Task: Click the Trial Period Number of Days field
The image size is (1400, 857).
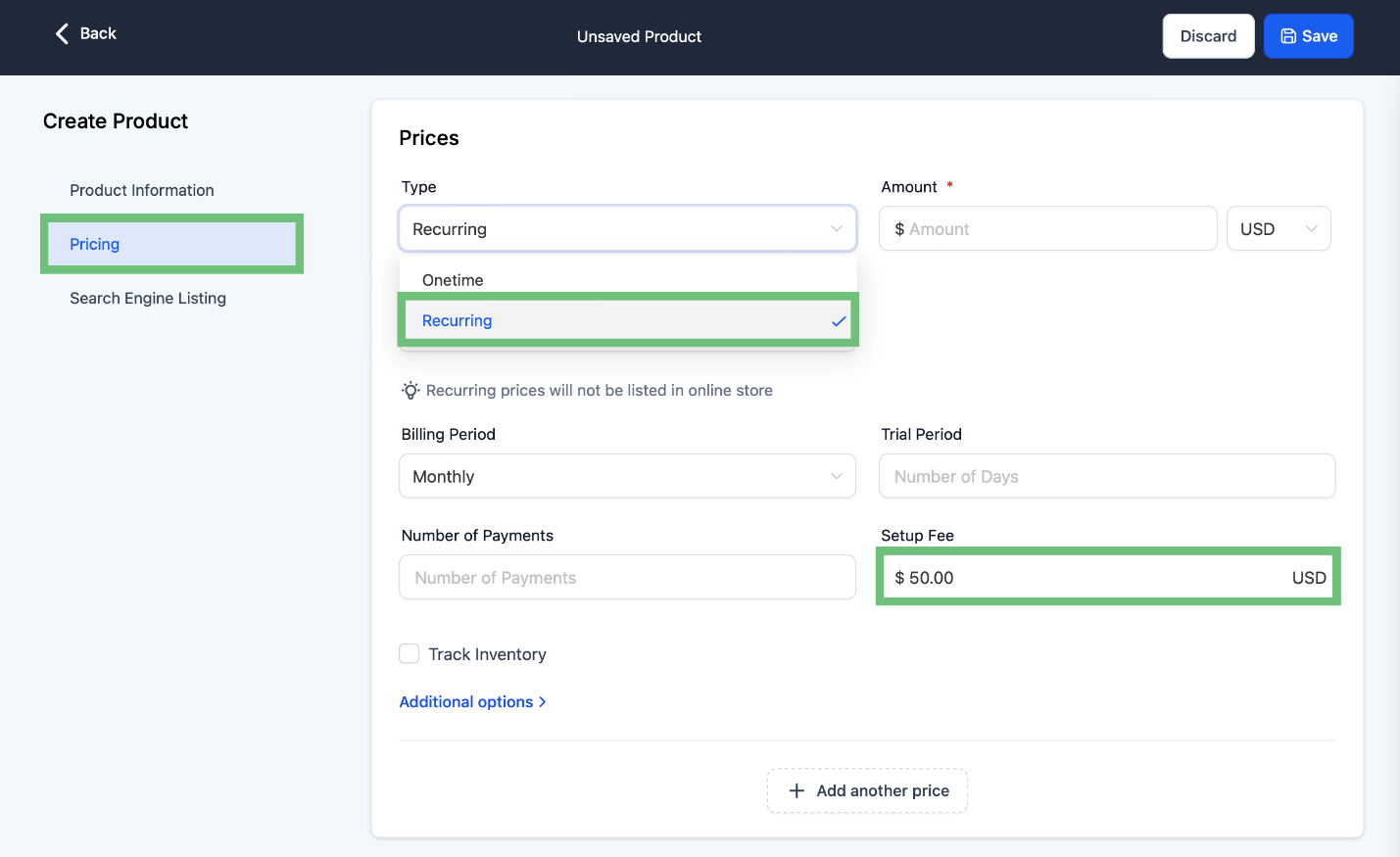Action: [x=1107, y=476]
